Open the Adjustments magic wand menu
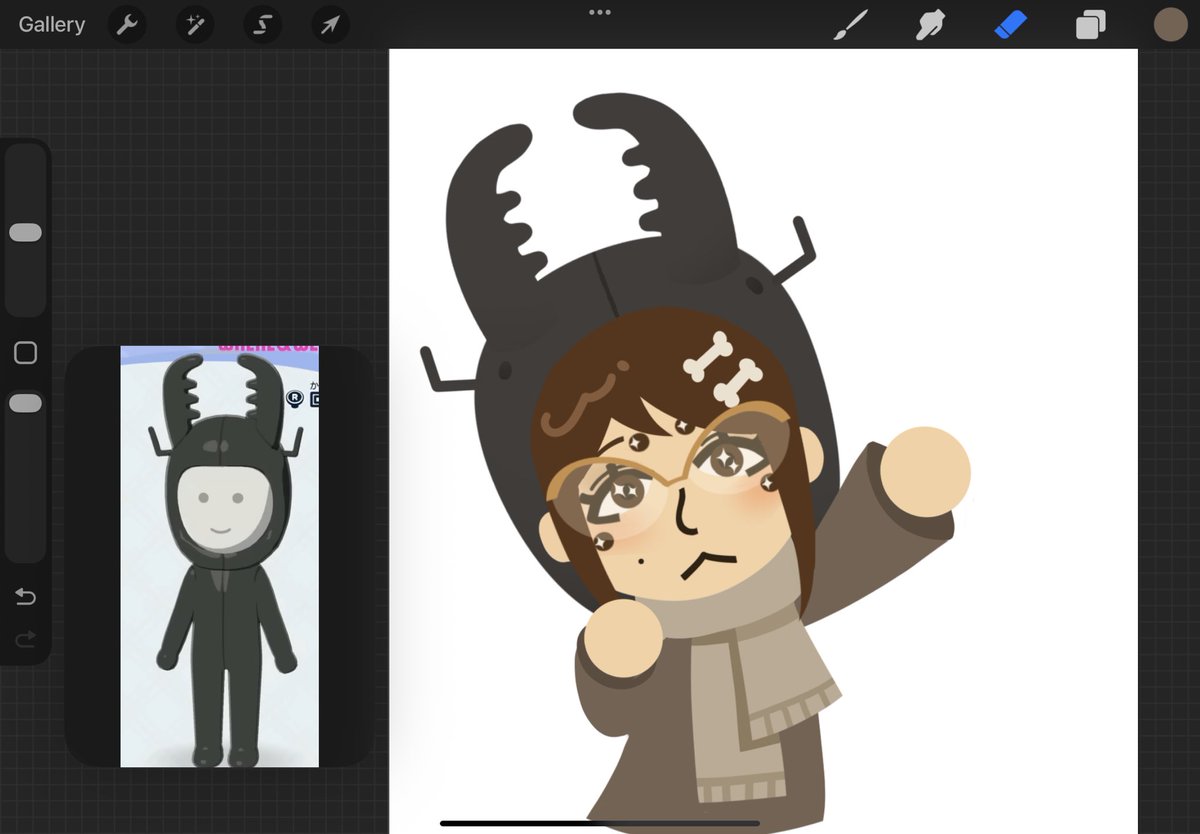1200x834 pixels. click(194, 25)
